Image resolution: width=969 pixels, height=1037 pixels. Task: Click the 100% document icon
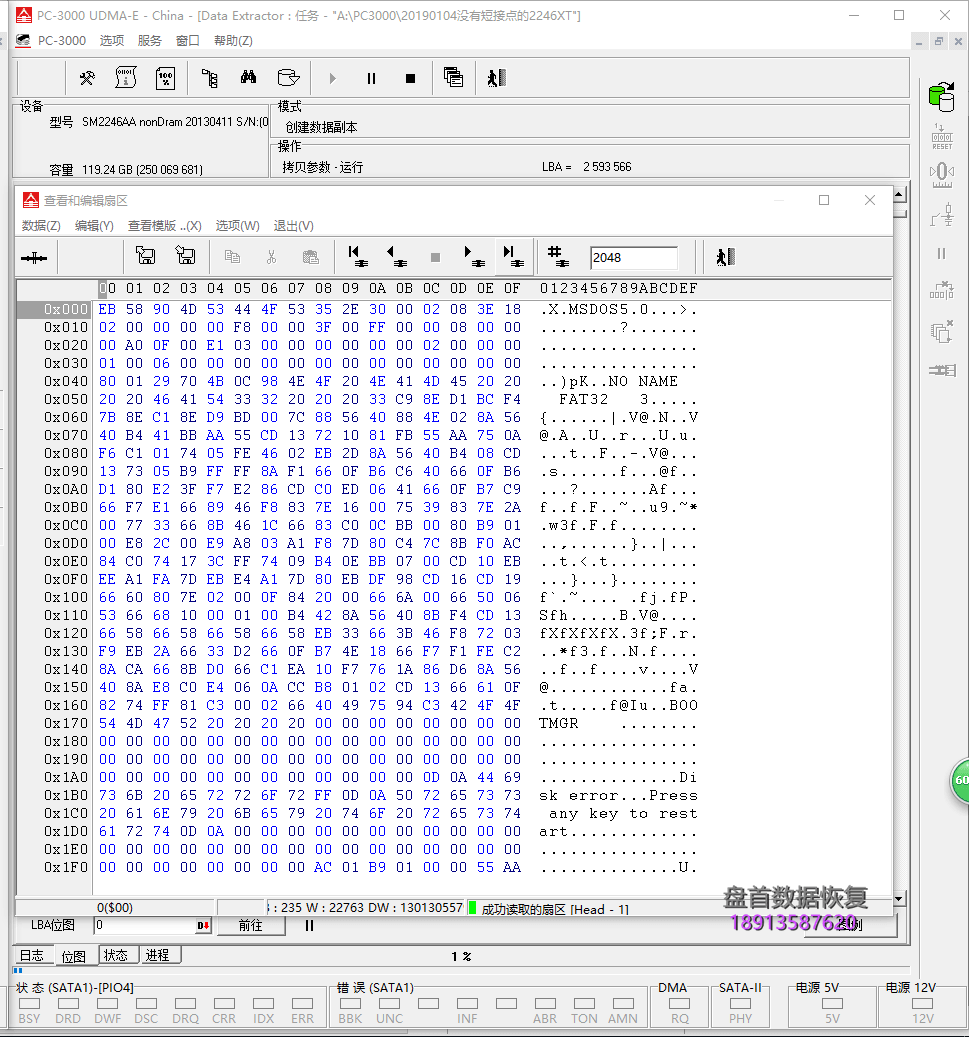pos(165,79)
